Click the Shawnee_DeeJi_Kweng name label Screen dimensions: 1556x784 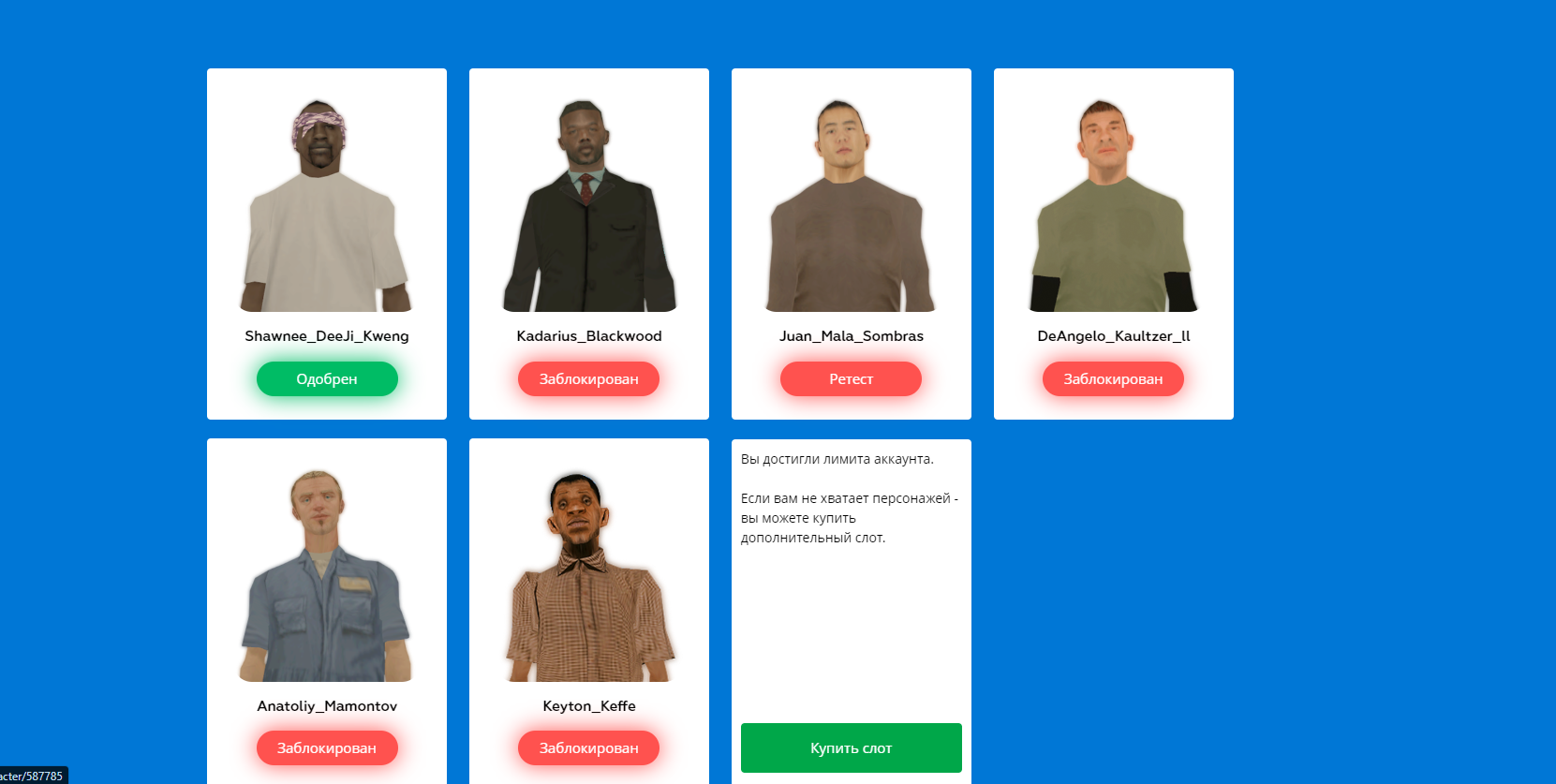point(327,336)
